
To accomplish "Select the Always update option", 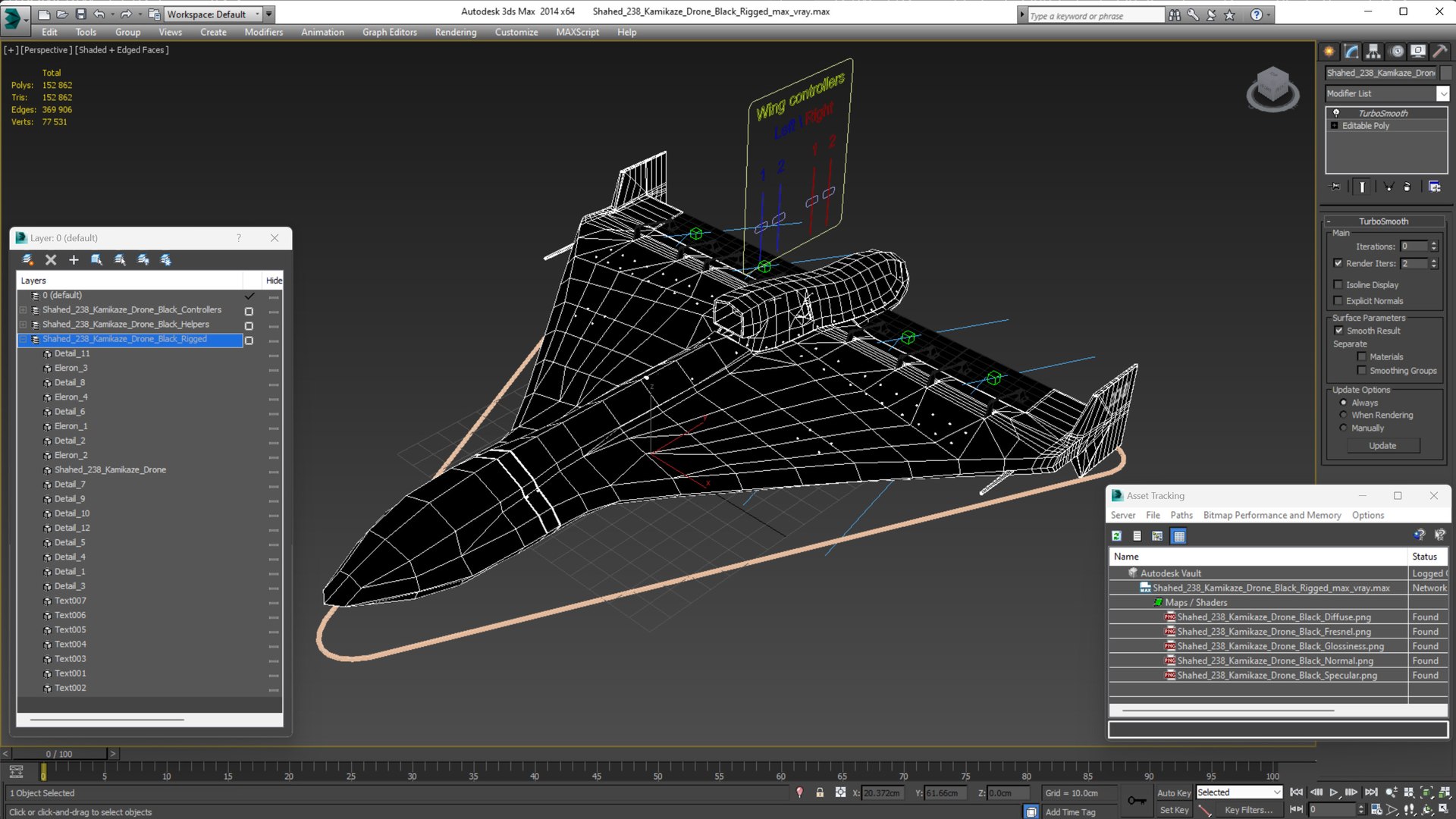I will (1344, 403).
